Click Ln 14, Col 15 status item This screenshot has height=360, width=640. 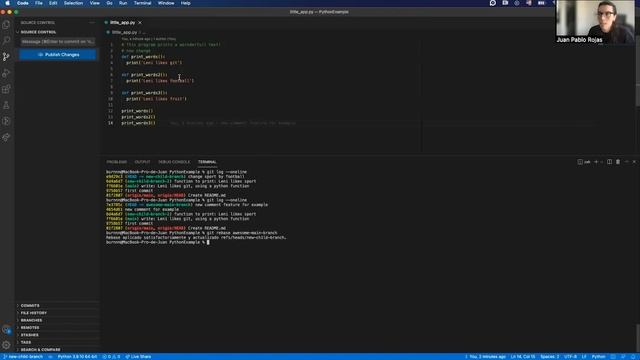[x=523, y=357]
